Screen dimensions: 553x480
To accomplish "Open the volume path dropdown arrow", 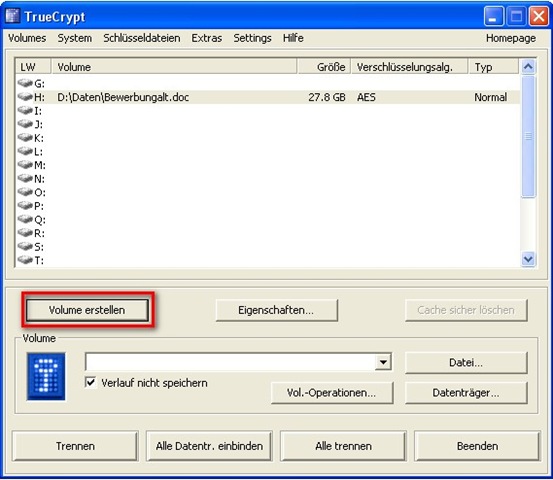I will [x=383, y=362].
